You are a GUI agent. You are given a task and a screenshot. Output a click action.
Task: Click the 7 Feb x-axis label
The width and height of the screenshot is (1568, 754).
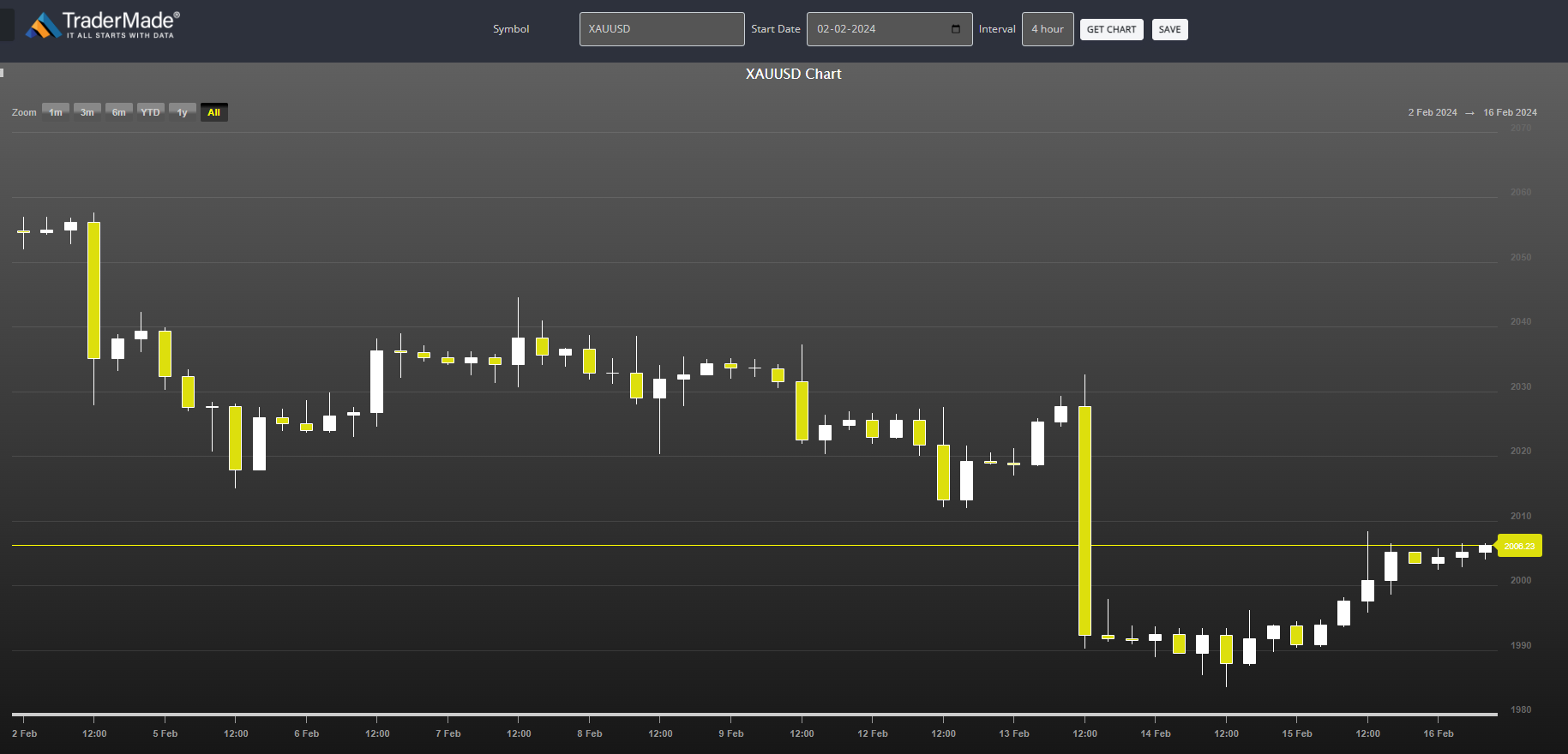[448, 733]
